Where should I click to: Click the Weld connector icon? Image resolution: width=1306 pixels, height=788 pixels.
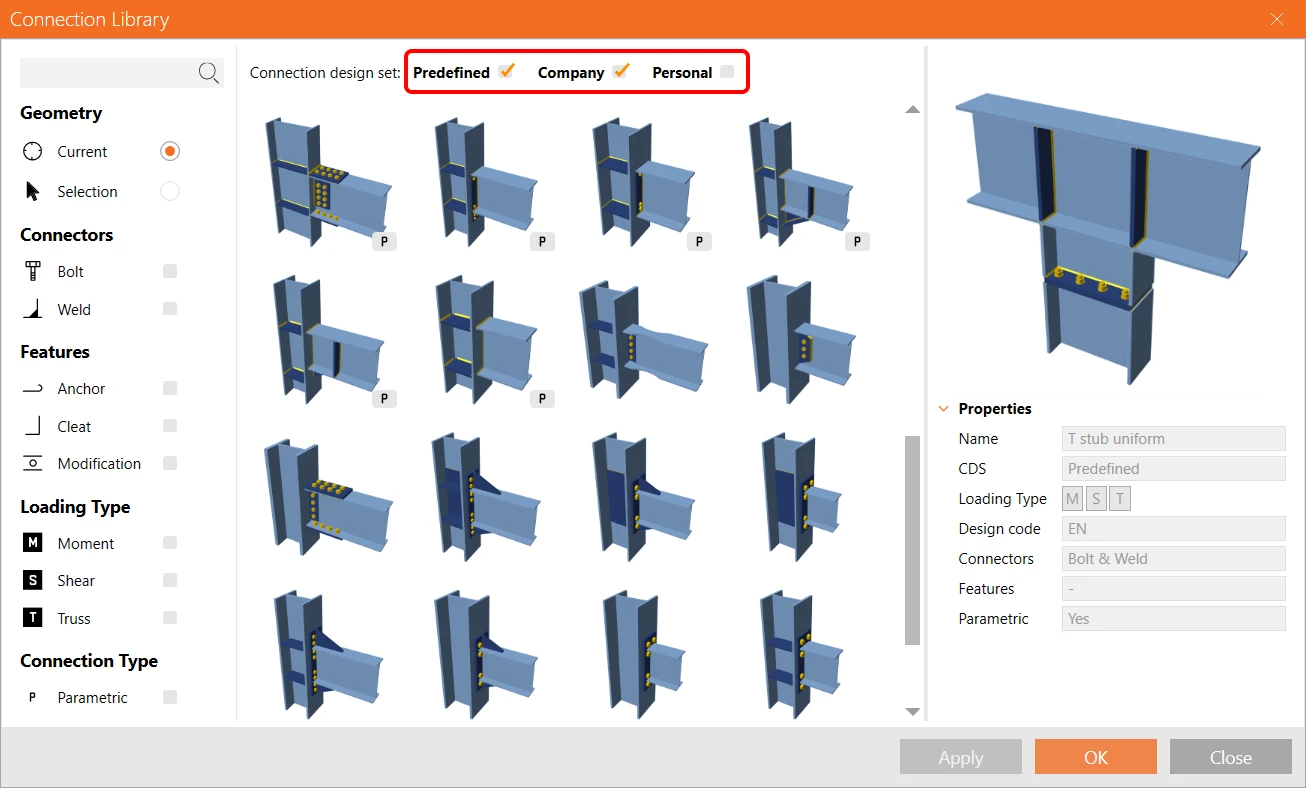tap(33, 309)
